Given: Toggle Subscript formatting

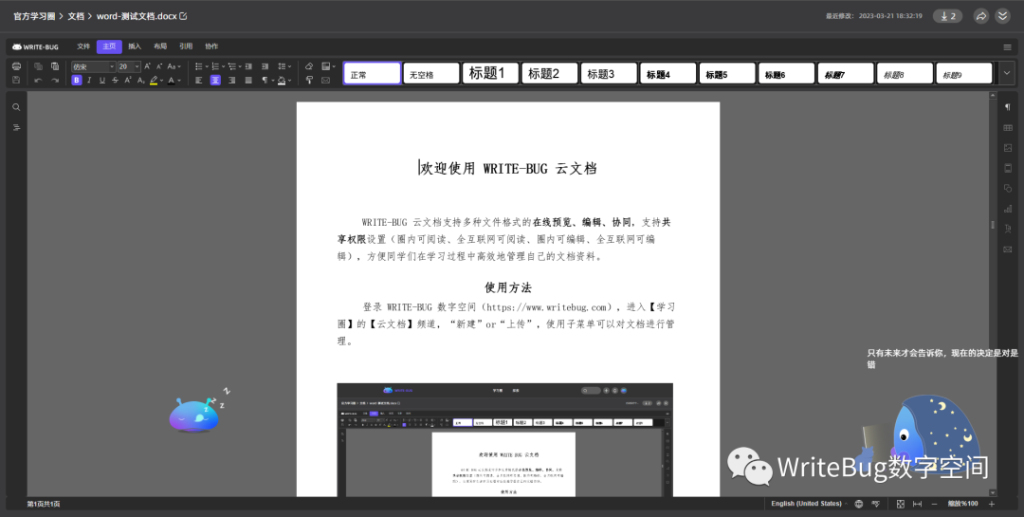Looking at the screenshot, I should pos(140,80).
